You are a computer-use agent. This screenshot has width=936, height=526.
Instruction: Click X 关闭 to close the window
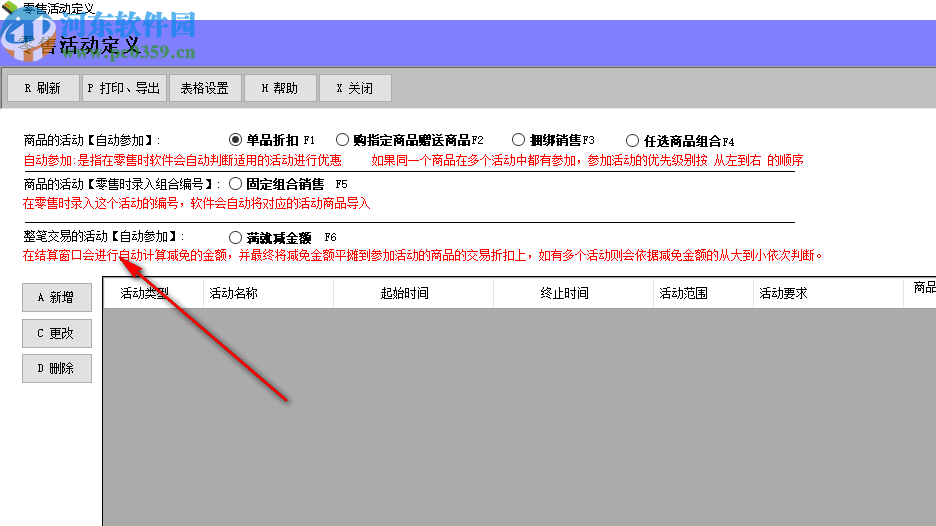pyautogui.click(x=355, y=88)
